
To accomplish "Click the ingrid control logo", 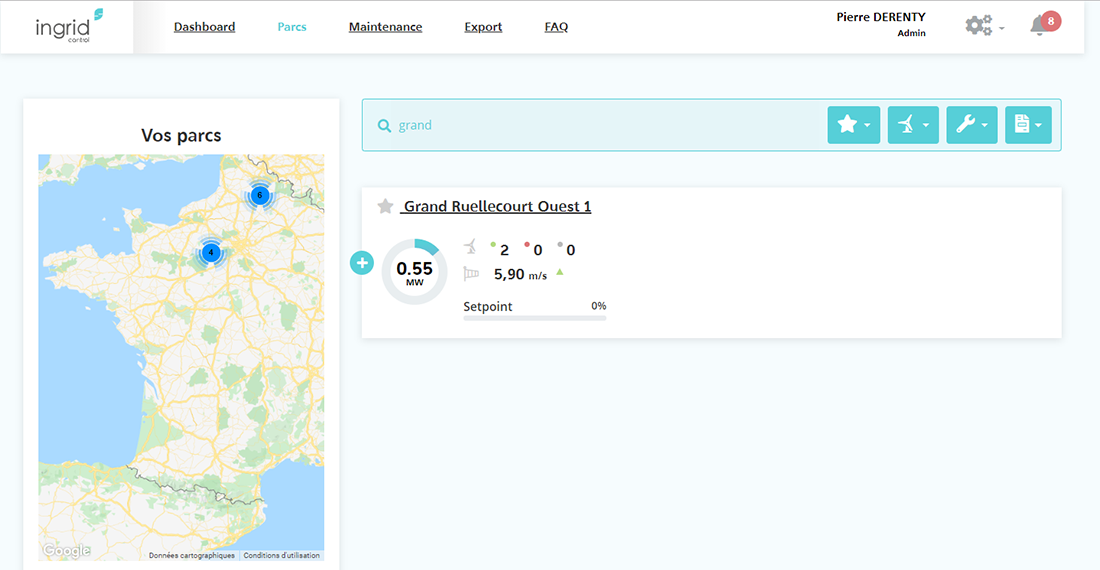I will pos(68,27).
